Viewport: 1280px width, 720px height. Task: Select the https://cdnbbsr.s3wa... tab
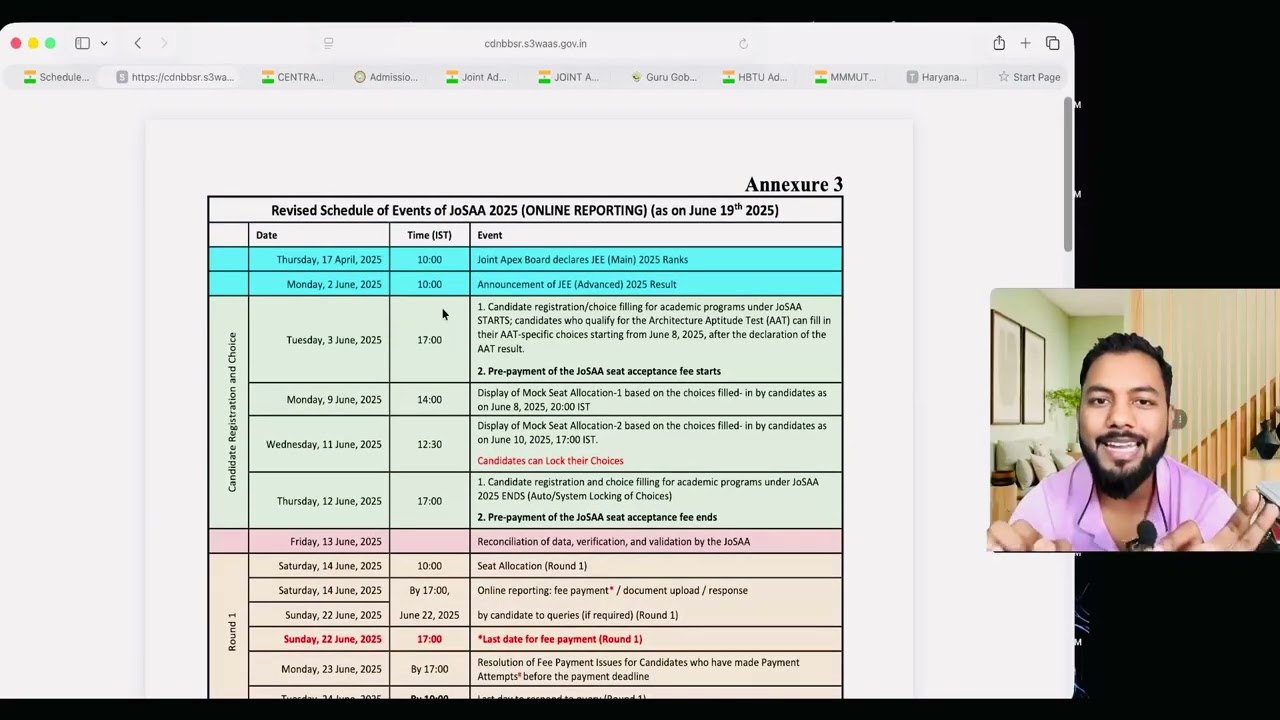pos(175,77)
